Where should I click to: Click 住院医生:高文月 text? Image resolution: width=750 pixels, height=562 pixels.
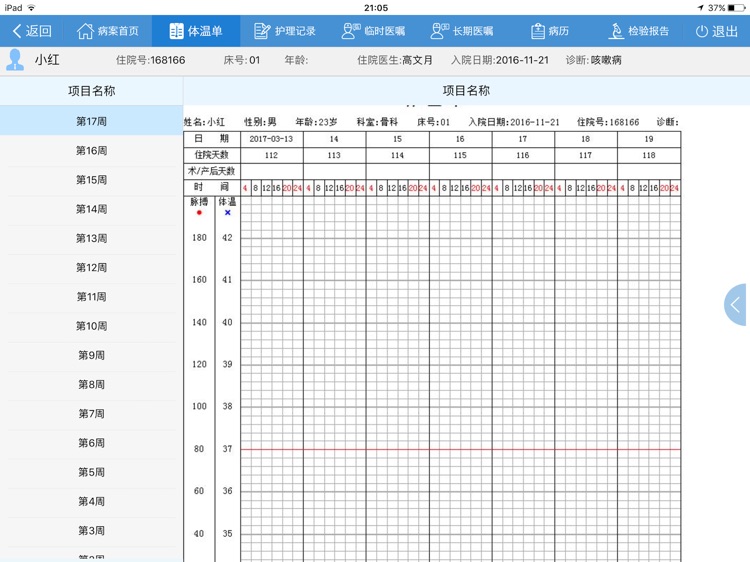point(395,60)
